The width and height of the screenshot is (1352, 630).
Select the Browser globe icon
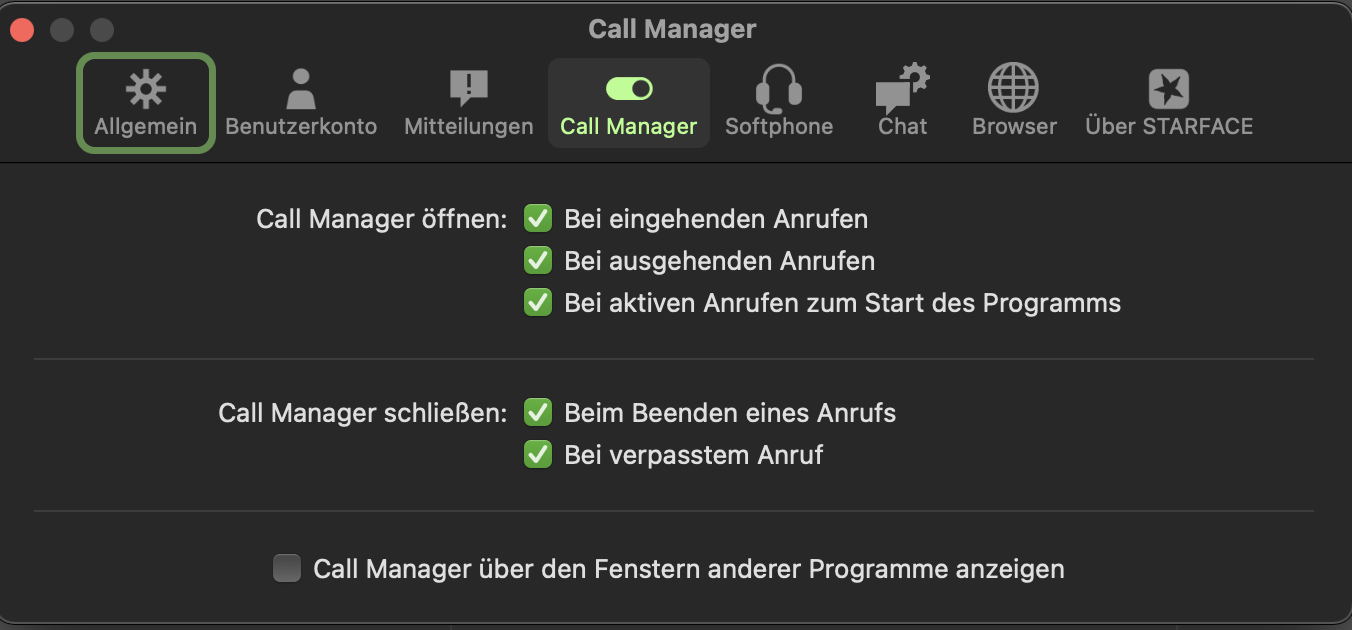tap(1013, 89)
